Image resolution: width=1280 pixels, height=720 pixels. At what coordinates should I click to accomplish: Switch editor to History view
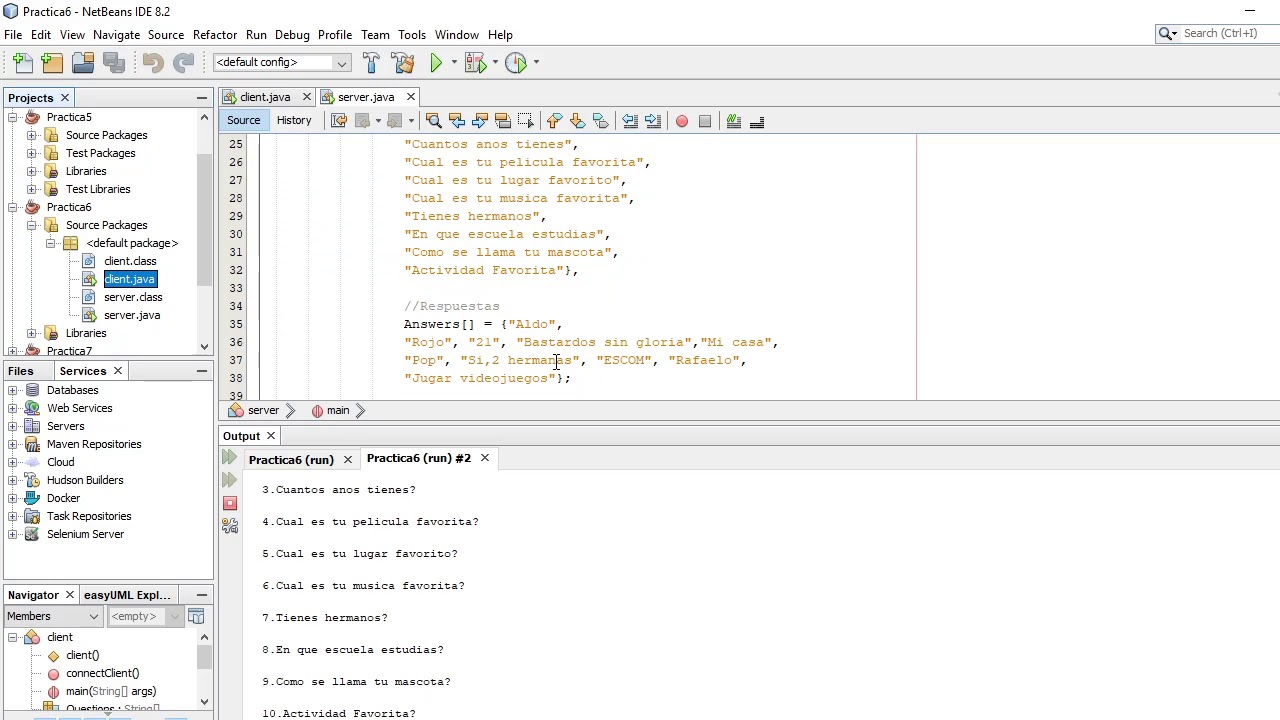[294, 120]
